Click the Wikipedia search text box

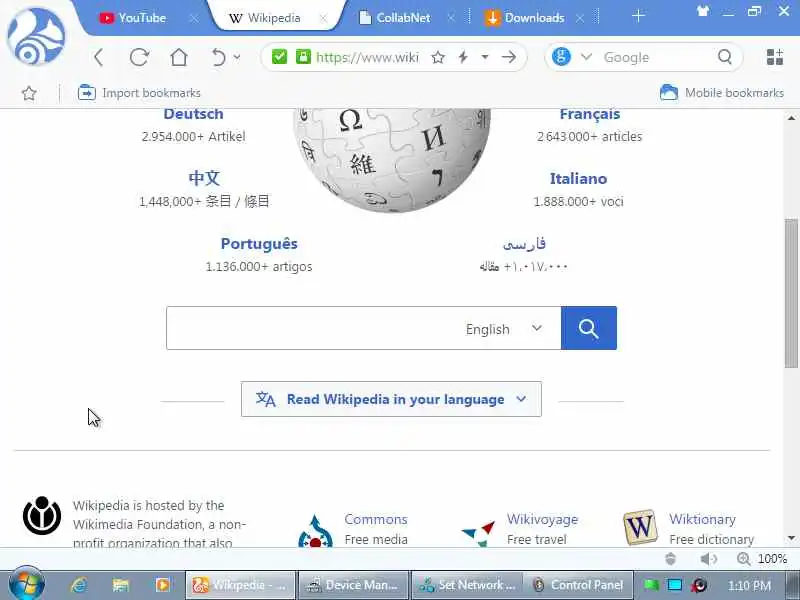311,329
